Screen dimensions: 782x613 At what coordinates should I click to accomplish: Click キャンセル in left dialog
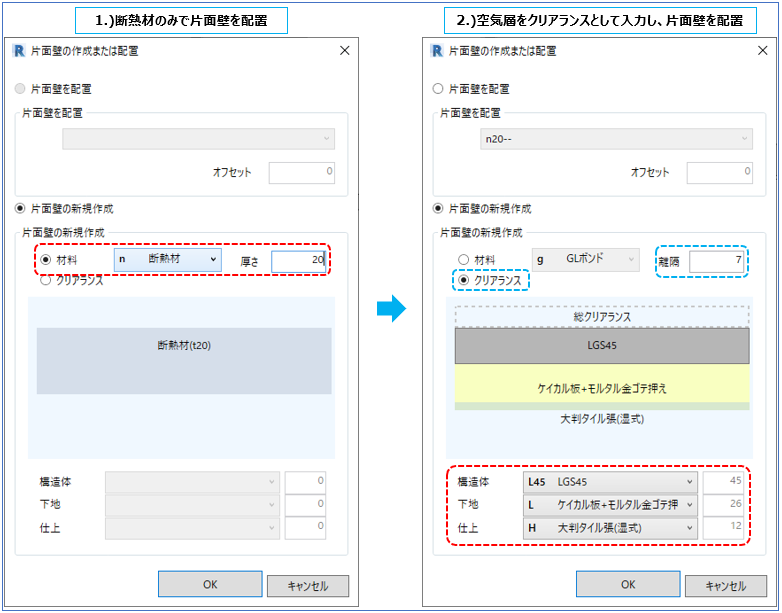pyautogui.click(x=308, y=586)
